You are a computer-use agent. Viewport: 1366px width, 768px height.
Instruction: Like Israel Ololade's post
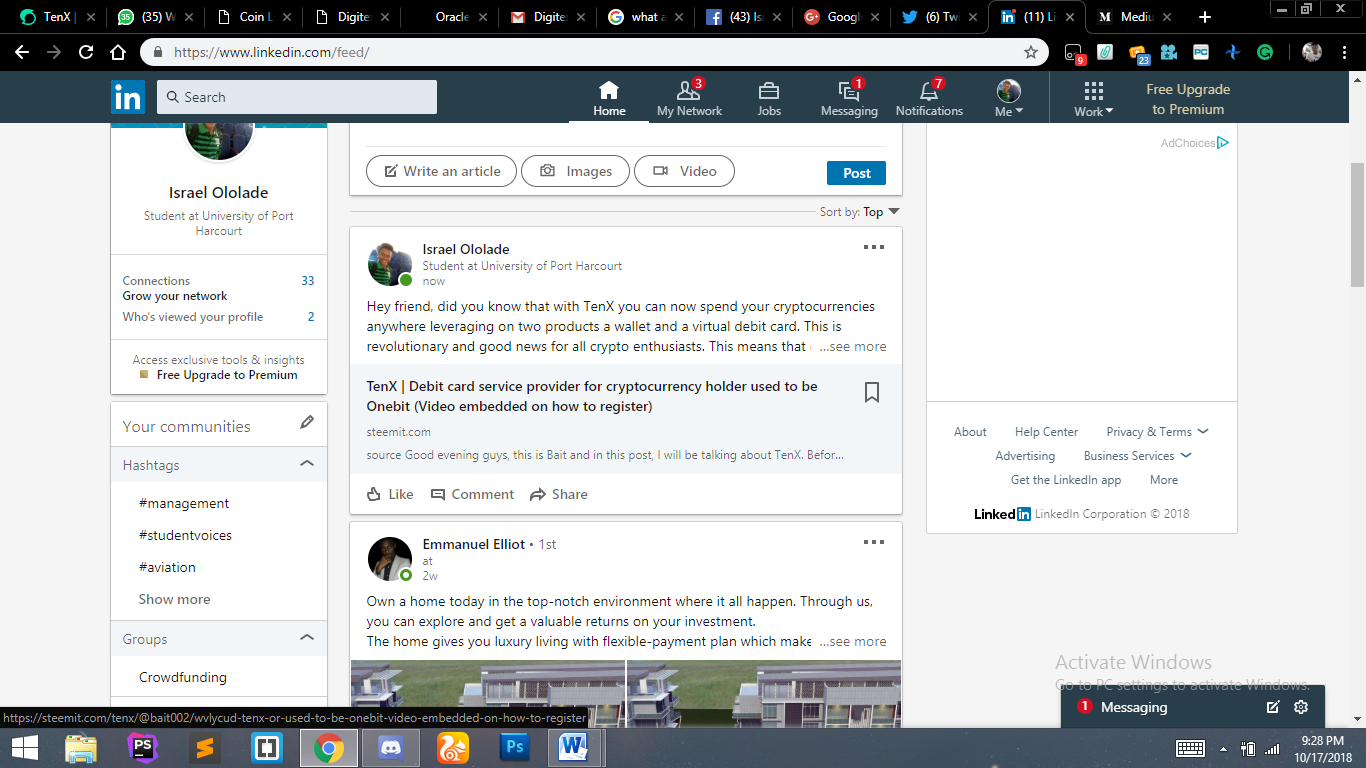coord(390,494)
